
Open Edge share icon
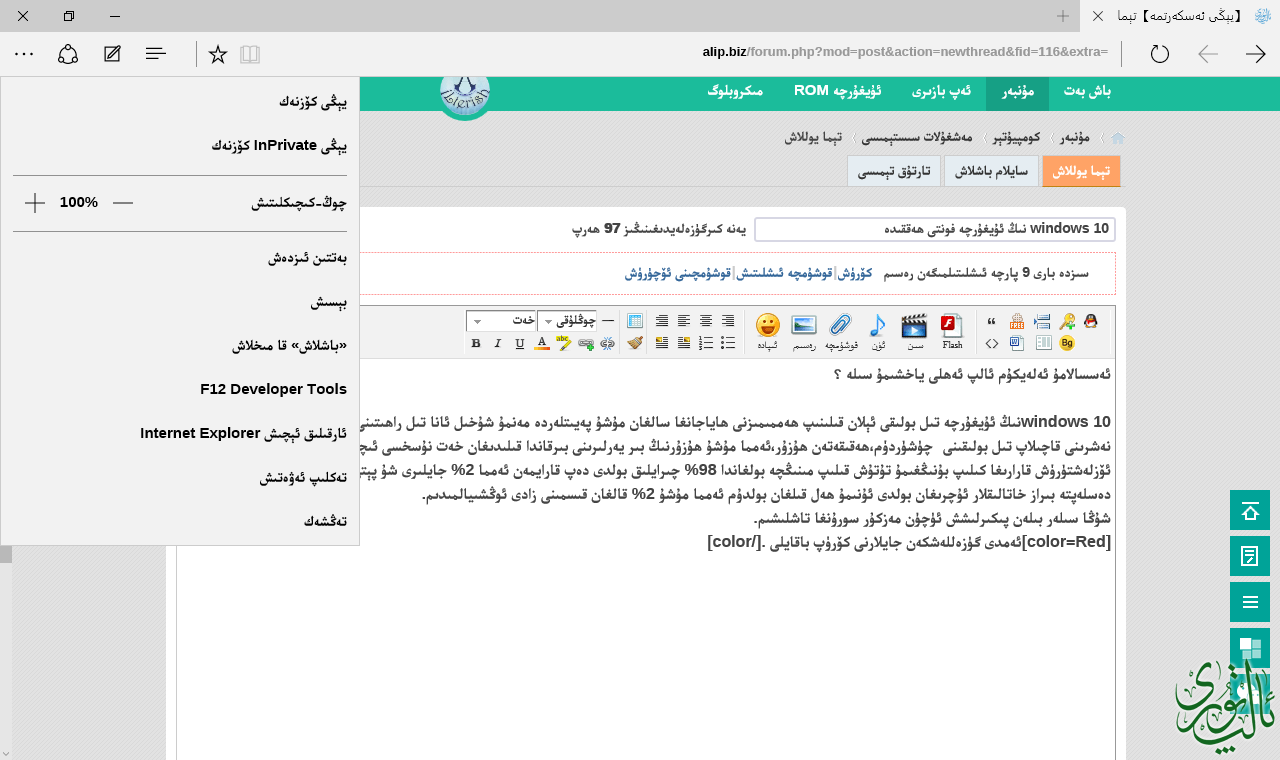(68, 54)
